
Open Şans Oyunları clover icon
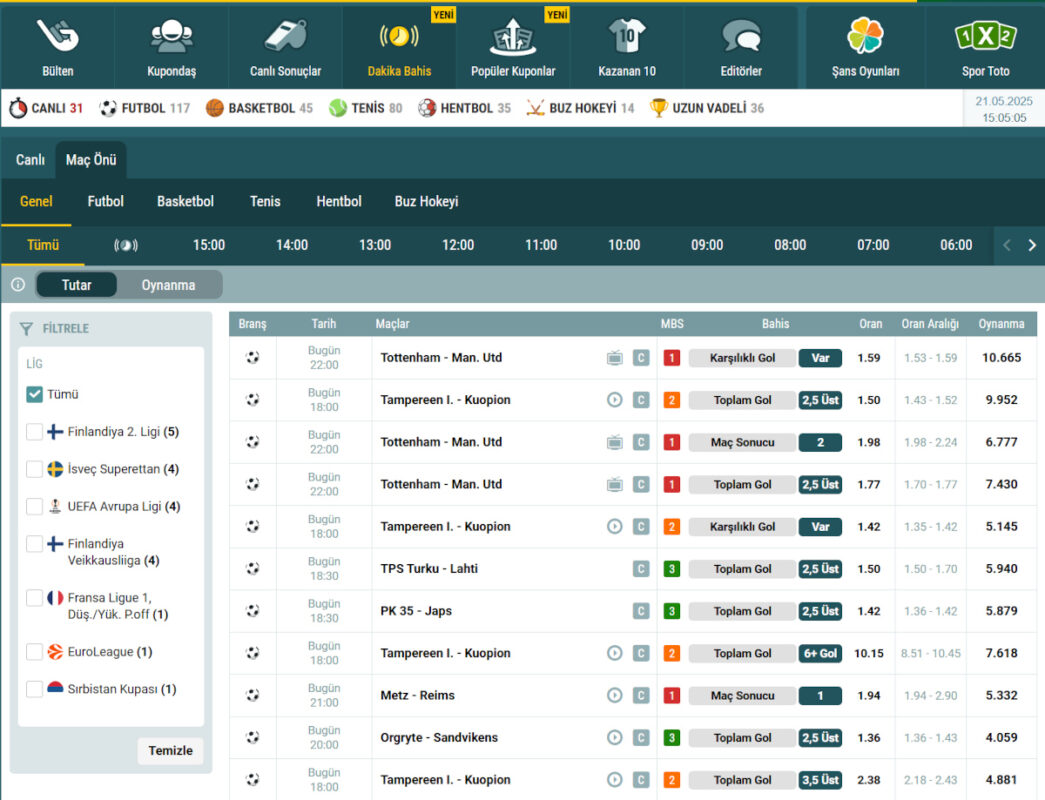[865, 35]
